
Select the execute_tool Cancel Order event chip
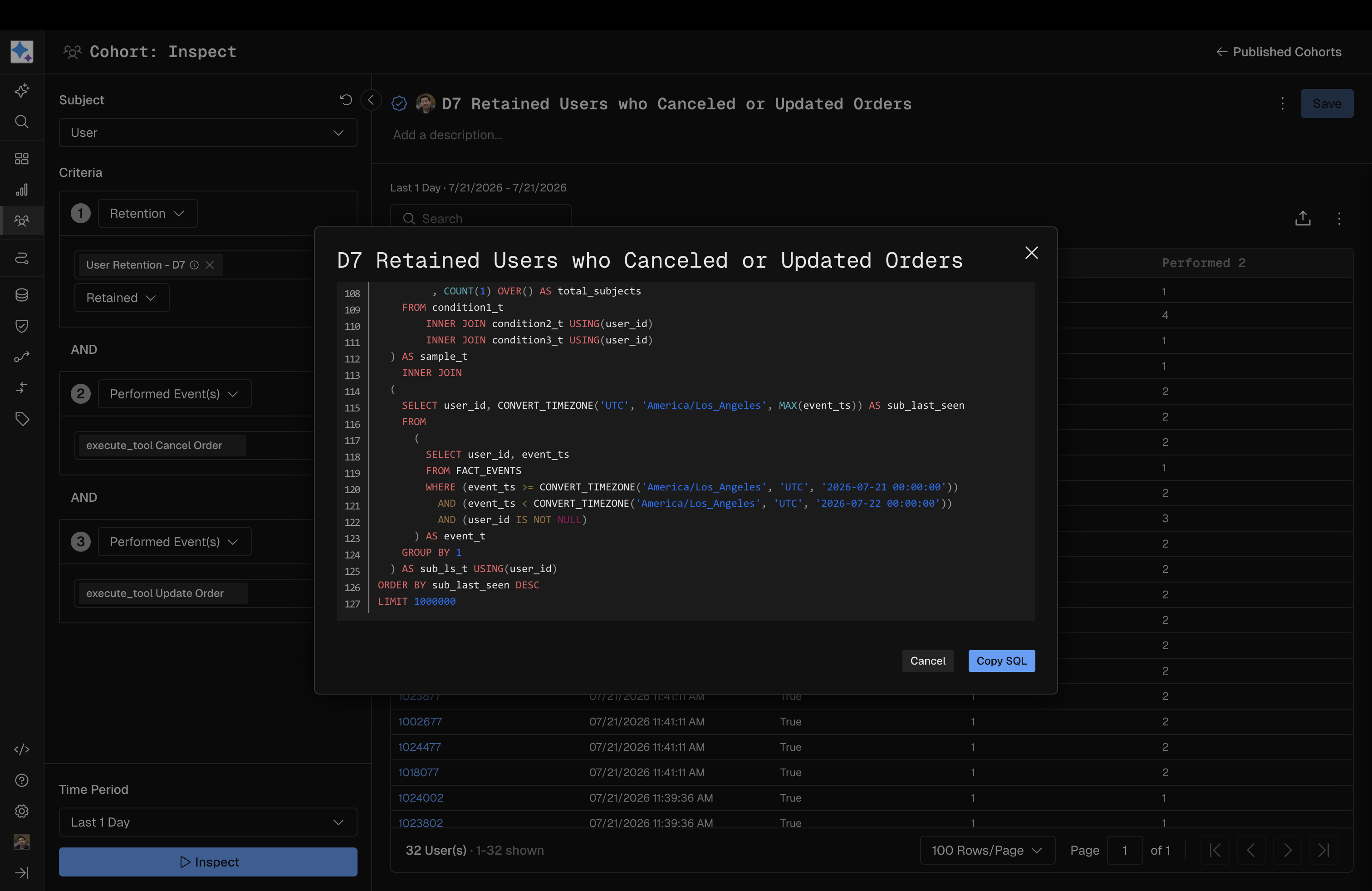tap(162, 445)
